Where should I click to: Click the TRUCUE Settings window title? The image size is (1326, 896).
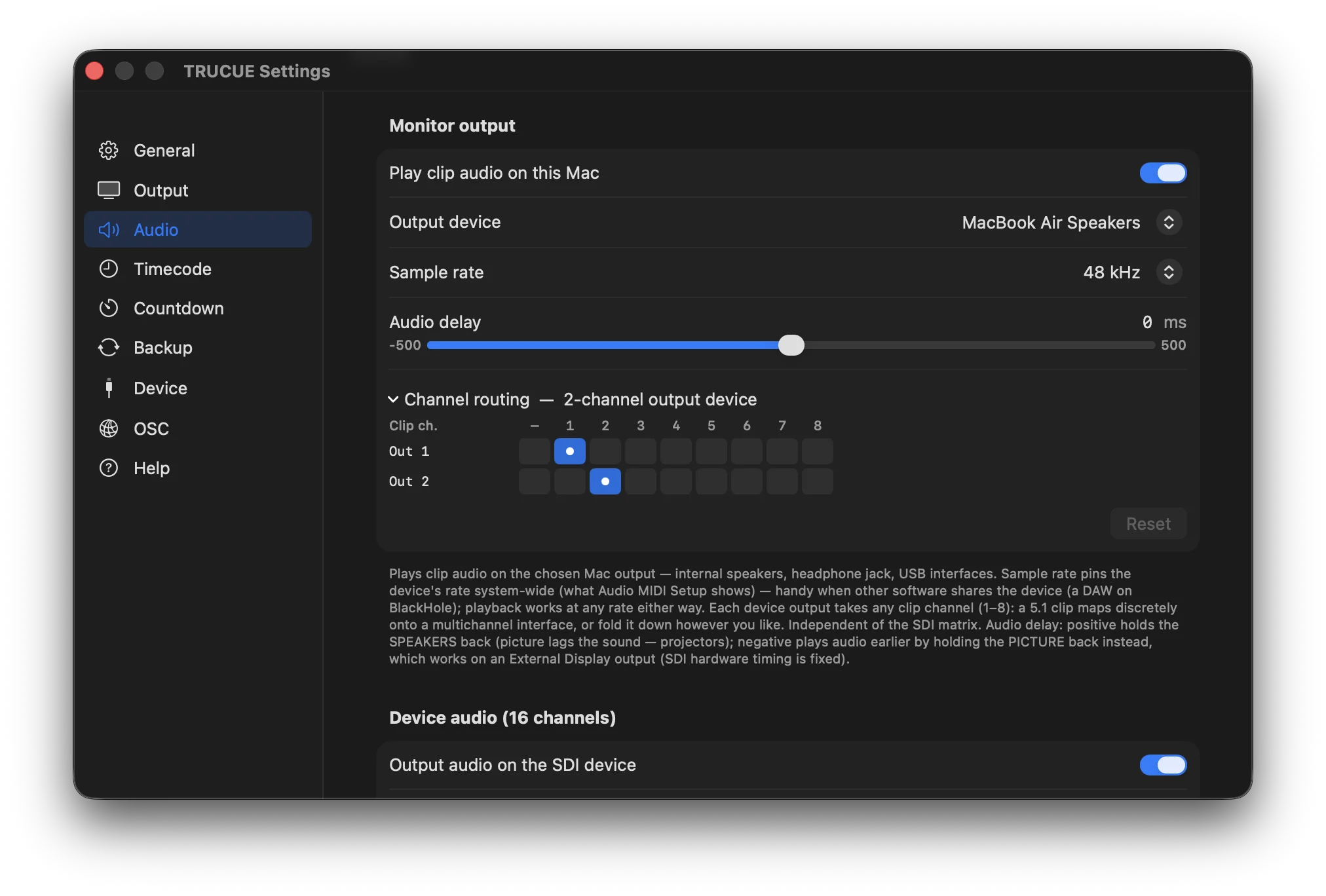click(257, 71)
